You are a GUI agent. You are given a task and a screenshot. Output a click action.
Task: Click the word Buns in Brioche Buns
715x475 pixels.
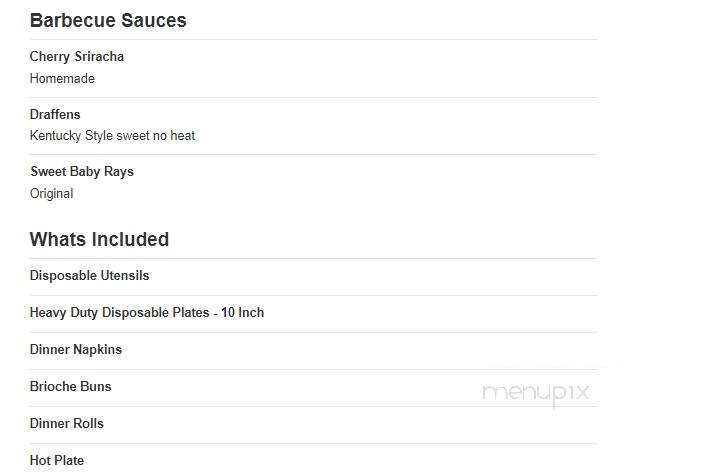(x=96, y=387)
